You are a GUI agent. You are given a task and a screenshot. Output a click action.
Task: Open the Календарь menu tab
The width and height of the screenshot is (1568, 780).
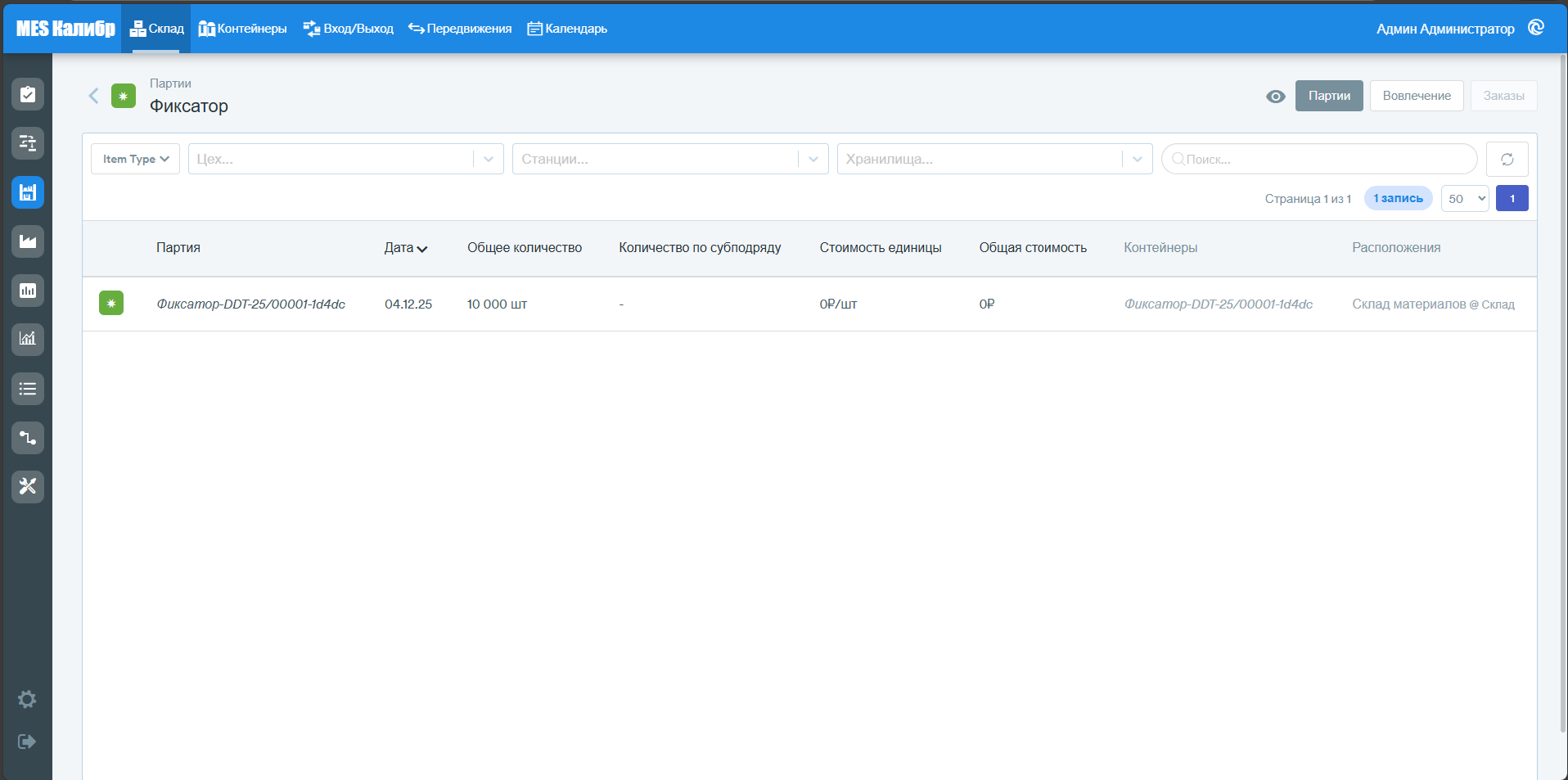pos(567,29)
